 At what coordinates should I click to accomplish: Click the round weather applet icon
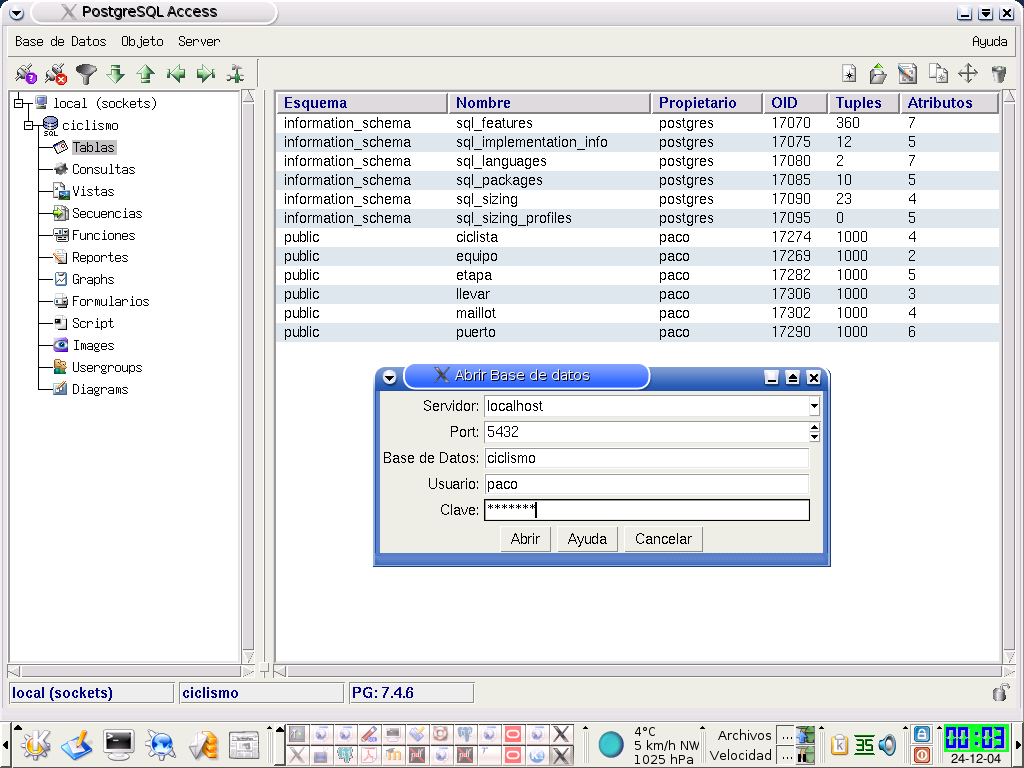coord(611,744)
